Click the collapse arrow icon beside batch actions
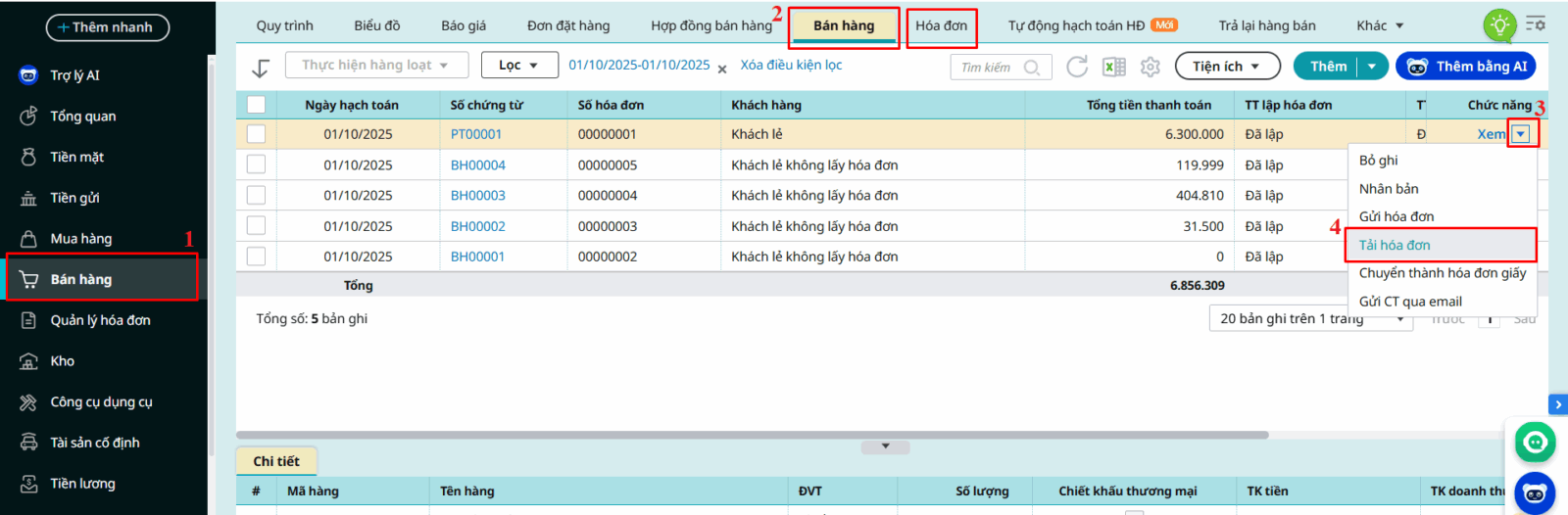Image resolution: width=1568 pixels, height=515 pixels. 261,68
